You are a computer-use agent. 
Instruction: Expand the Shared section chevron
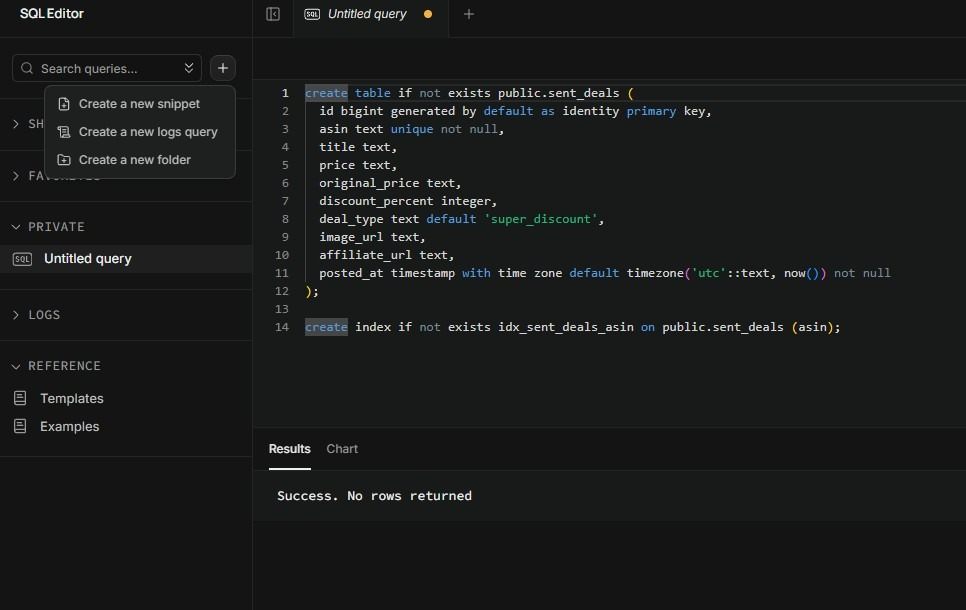pos(16,124)
